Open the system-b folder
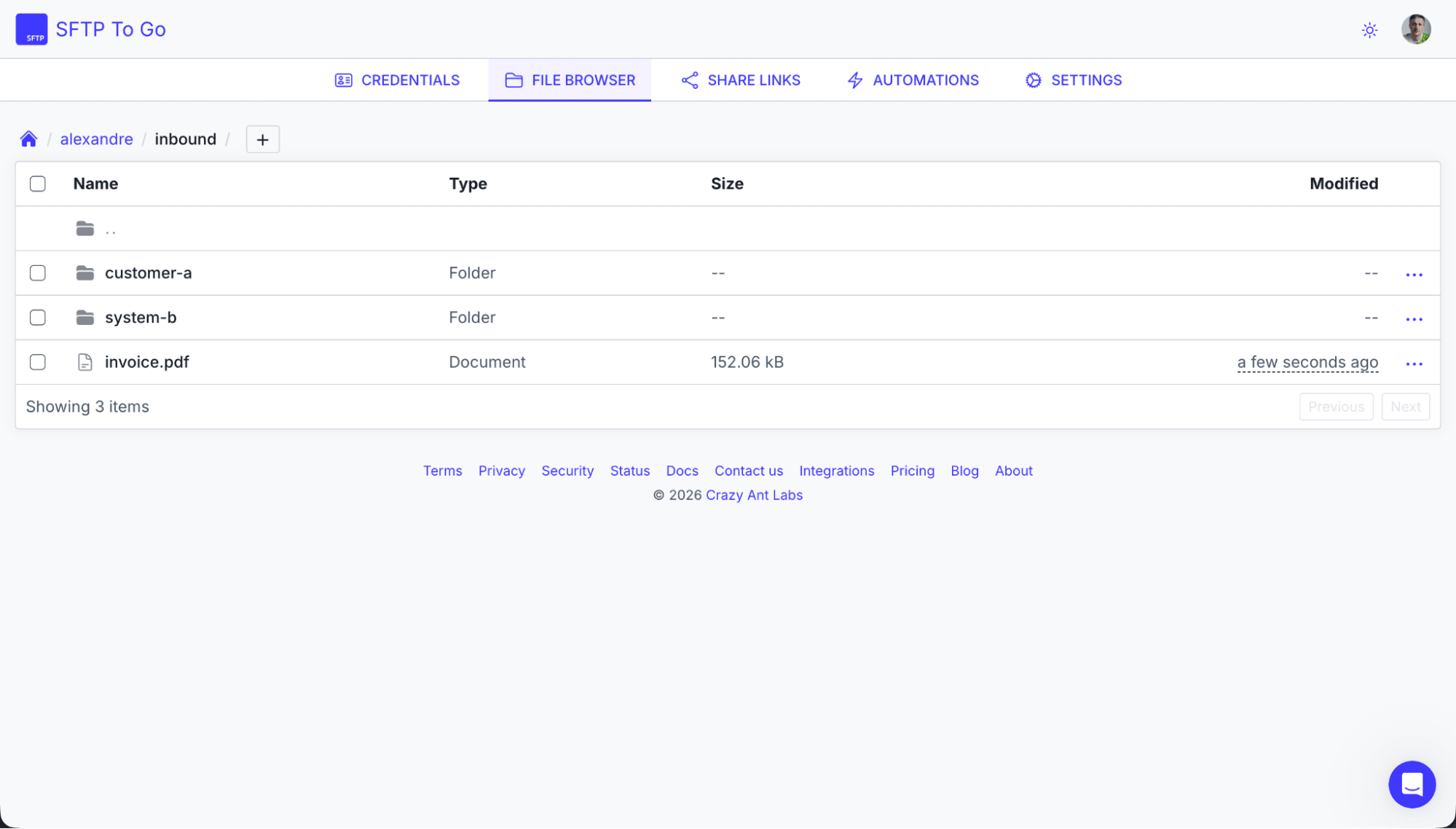 click(141, 318)
